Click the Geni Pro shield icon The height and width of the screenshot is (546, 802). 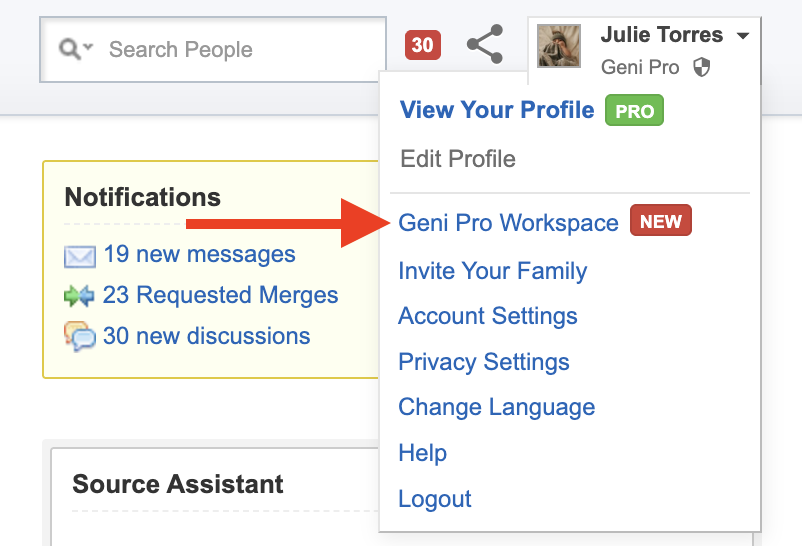coord(701,68)
